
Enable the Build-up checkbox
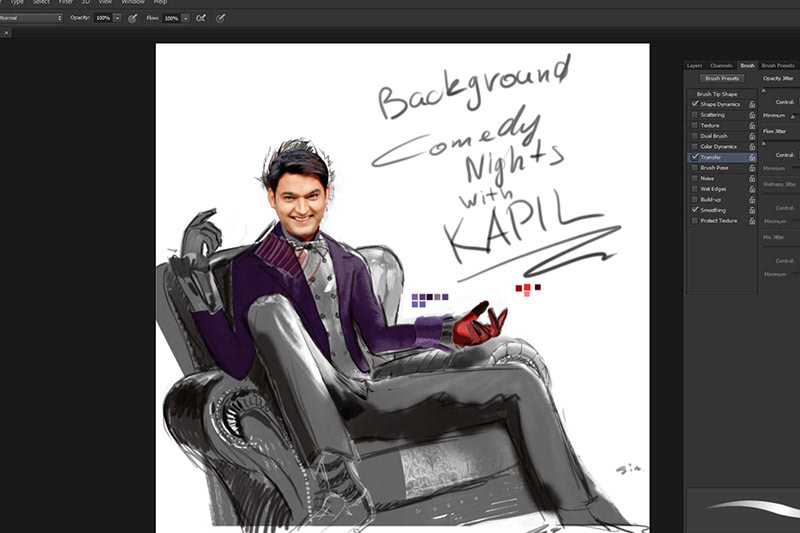click(694, 199)
